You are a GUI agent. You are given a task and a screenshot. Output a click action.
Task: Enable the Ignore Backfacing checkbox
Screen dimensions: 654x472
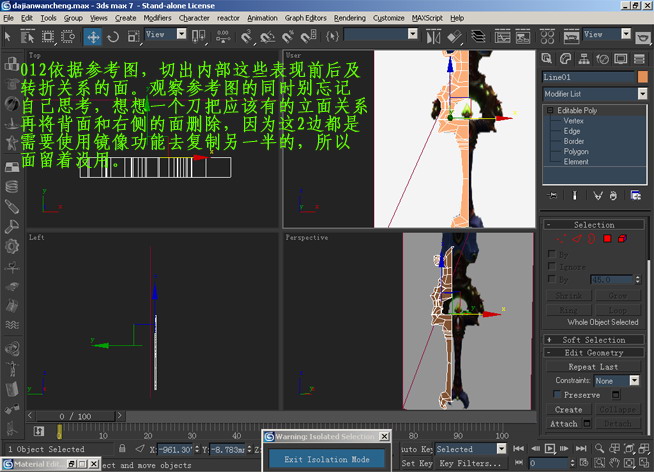click(x=551, y=267)
